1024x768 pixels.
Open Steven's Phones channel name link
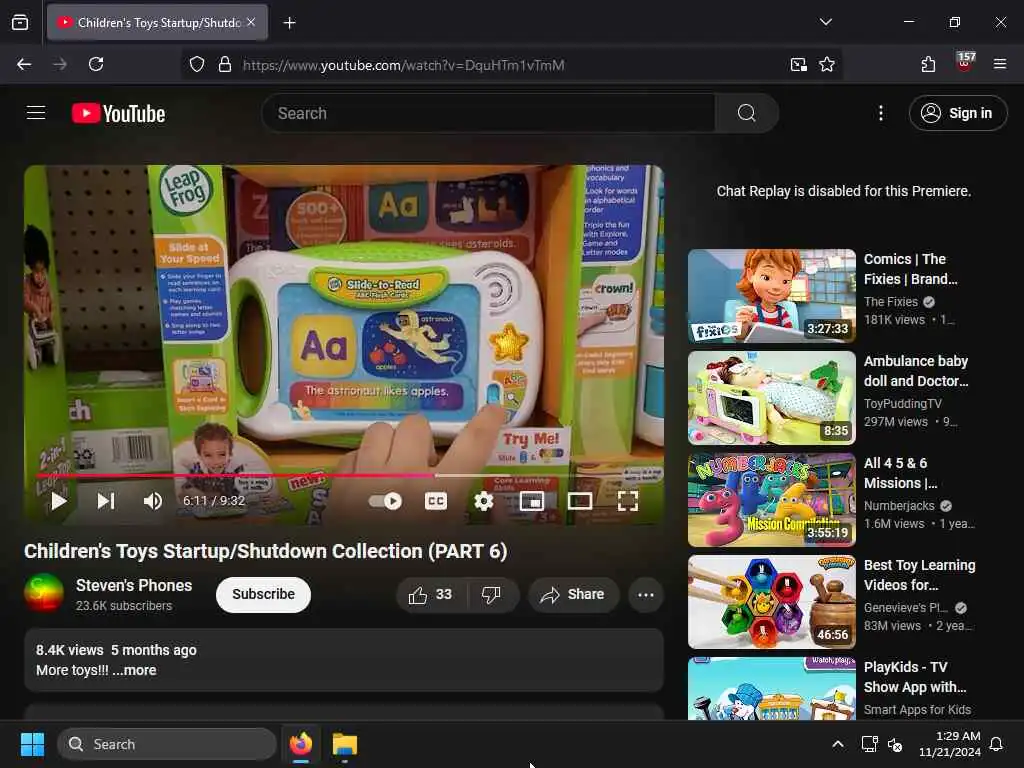click(x=134, y=585)
